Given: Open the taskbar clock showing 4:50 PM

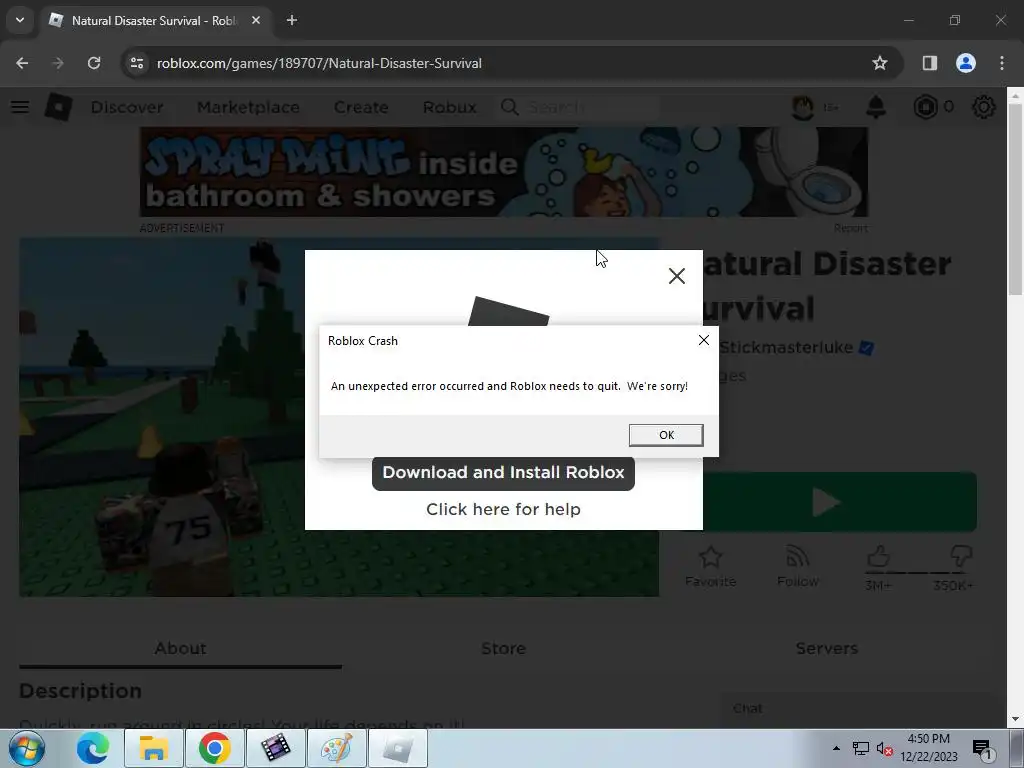Looking at the screenshot, I should pos(929,748).
